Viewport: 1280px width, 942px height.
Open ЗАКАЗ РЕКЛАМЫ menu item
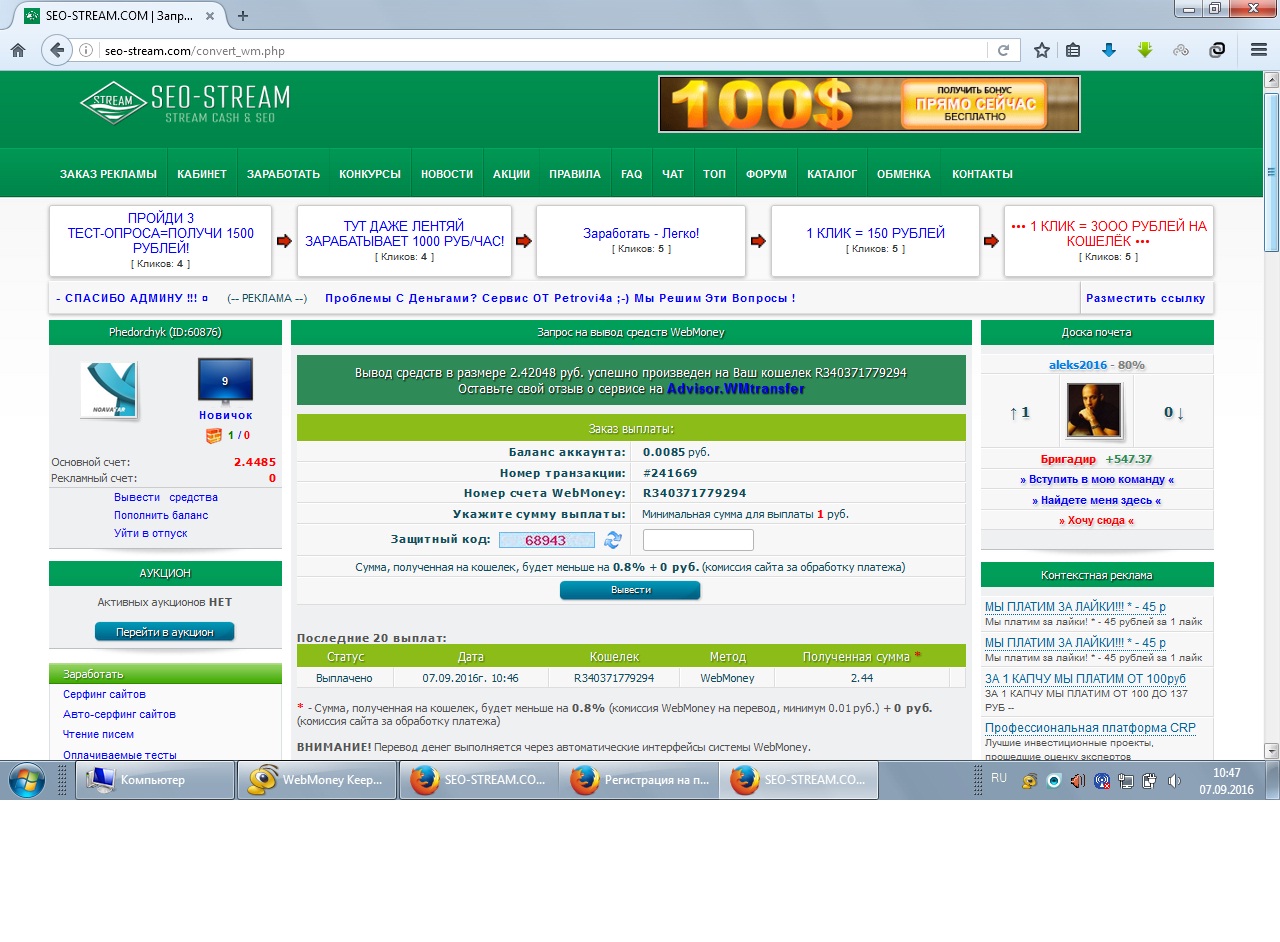pos(108,174)
